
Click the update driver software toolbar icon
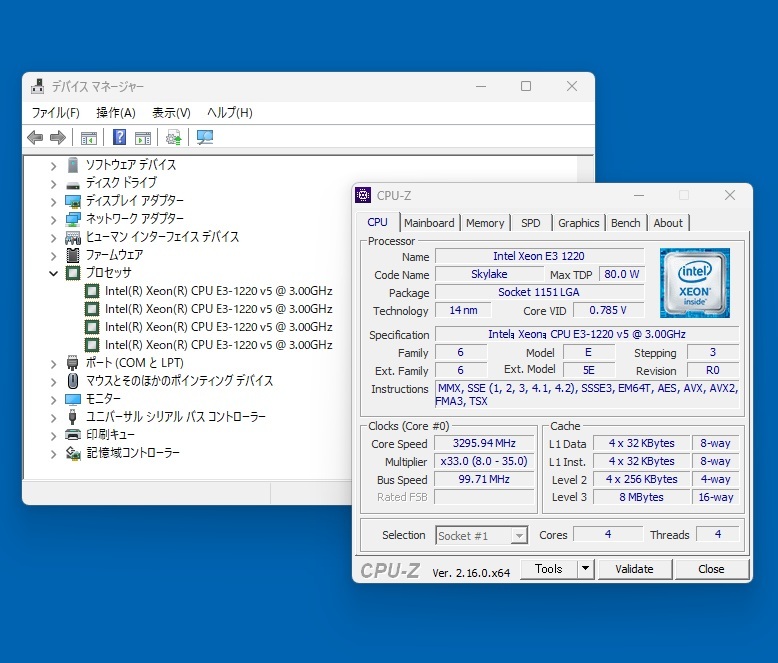(x=174, y=138)
